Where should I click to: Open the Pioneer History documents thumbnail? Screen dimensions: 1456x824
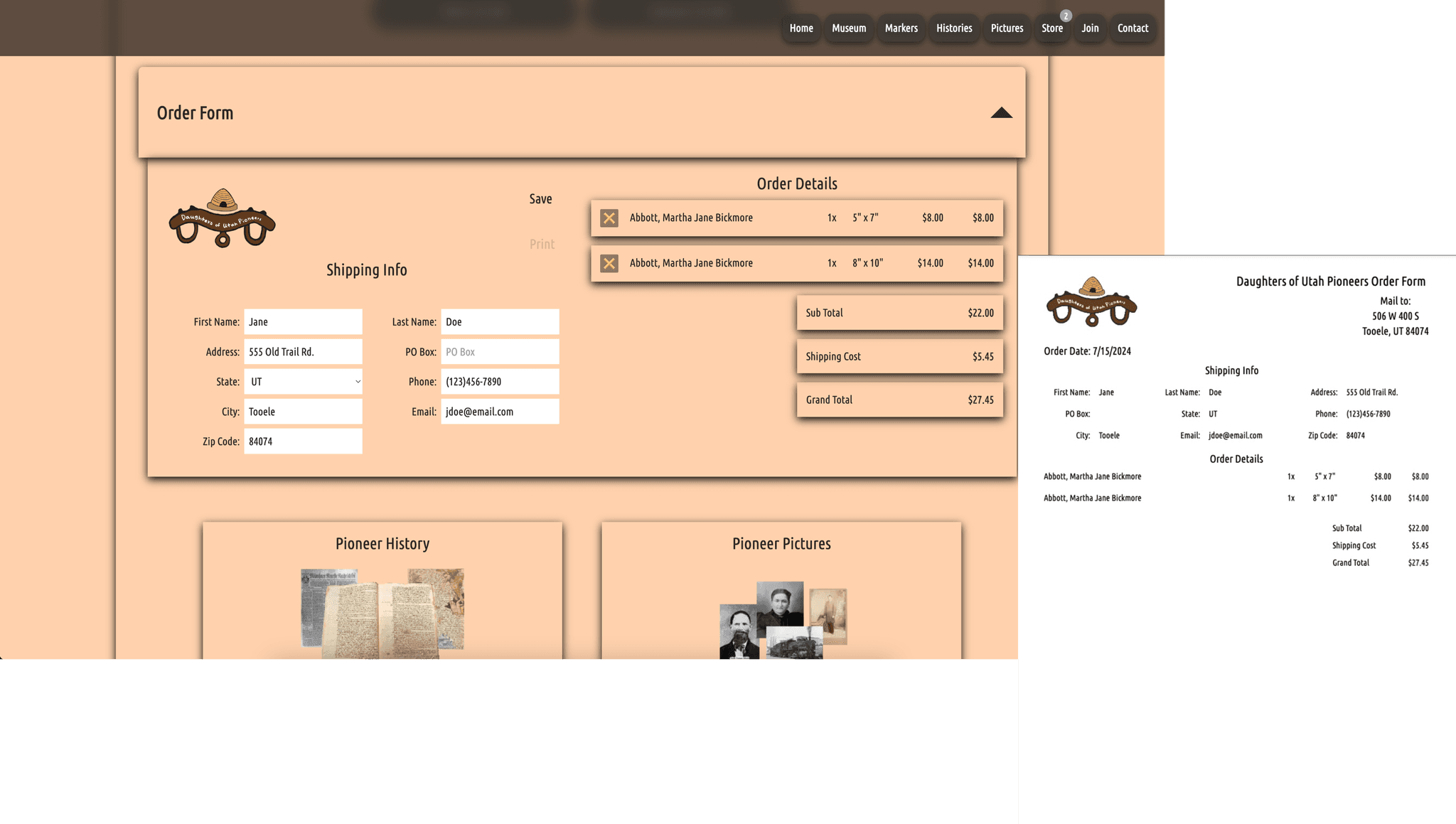[382, 611]
